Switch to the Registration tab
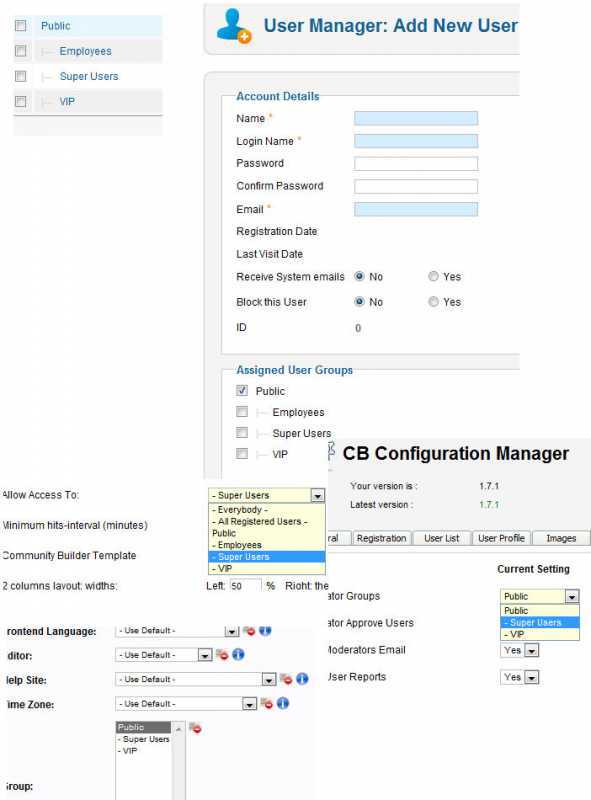This screenshot has width=591, height=800. [x=381, y=538]
